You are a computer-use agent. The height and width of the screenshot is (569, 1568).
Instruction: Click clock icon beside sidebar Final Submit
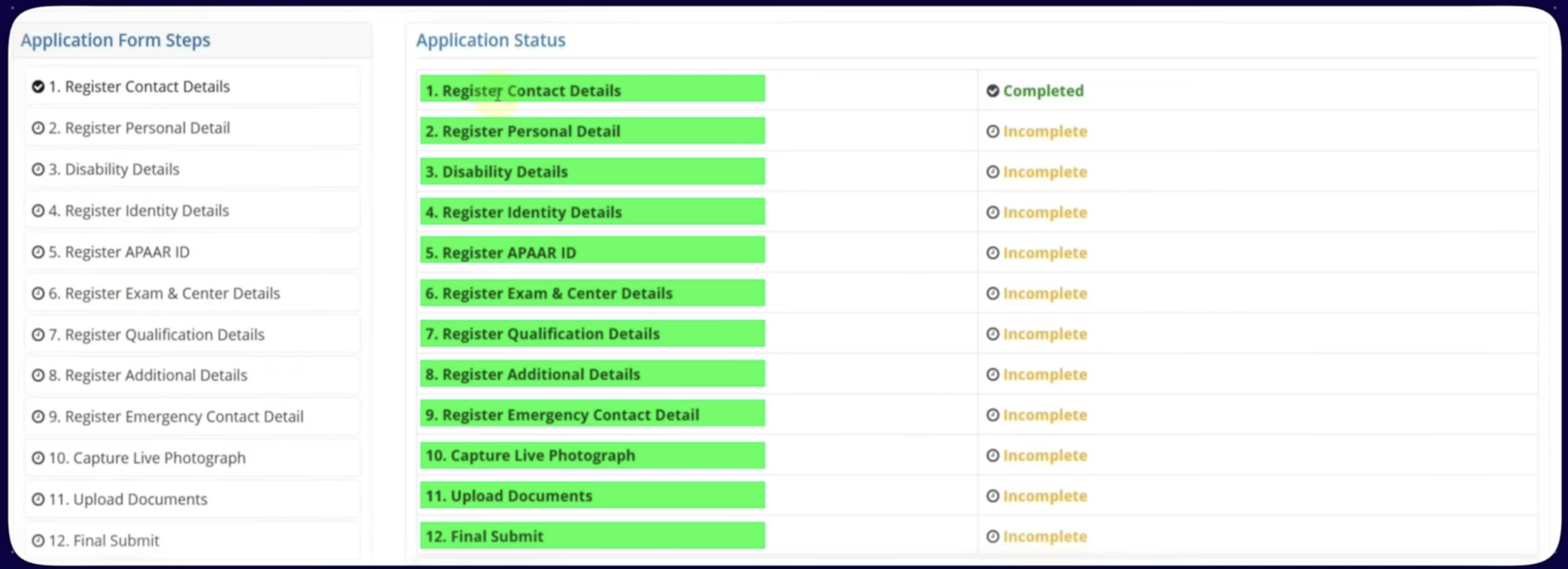click(38, 541)
